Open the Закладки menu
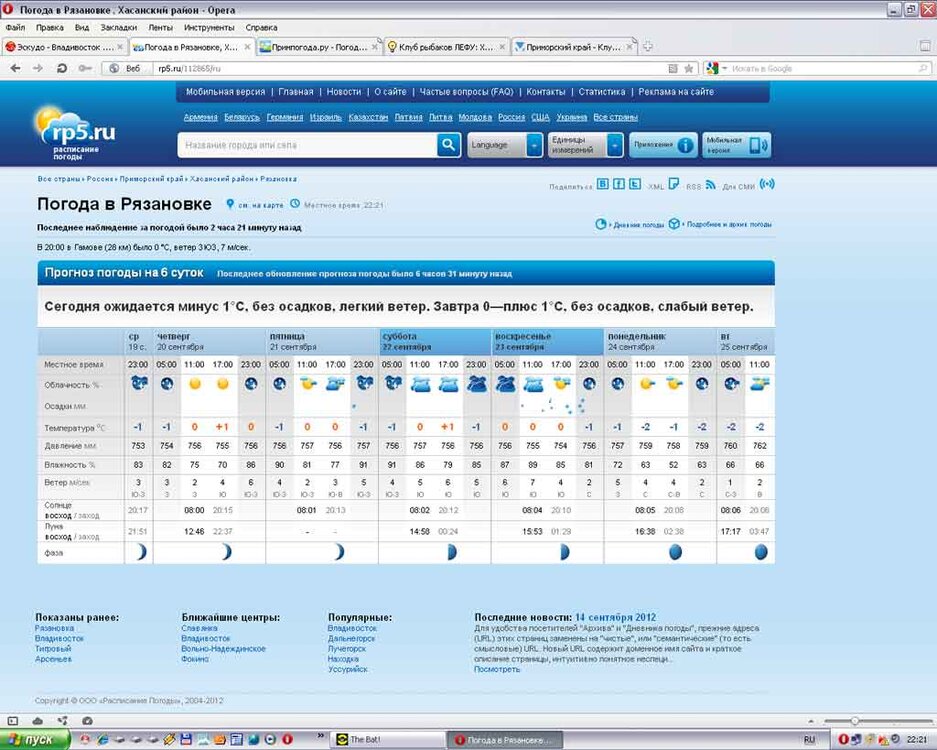Viewport: 937px width, 750px height. pos(119,28)
